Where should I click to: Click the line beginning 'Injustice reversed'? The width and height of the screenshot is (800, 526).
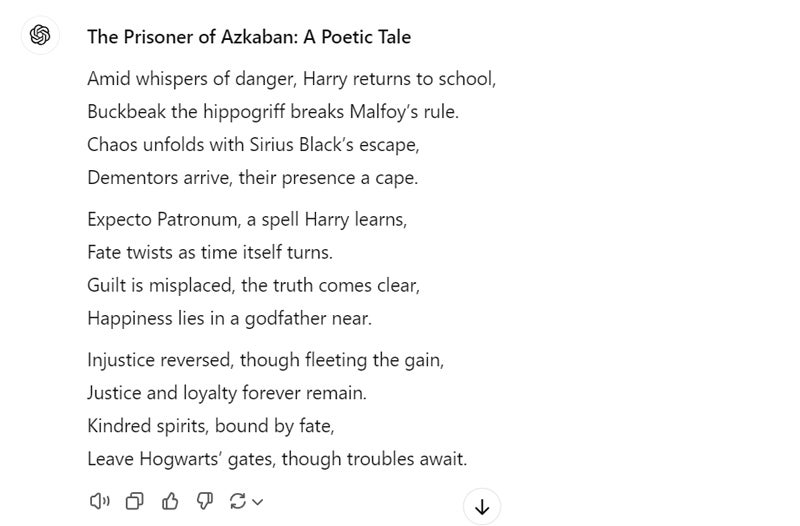coord(265,360)
